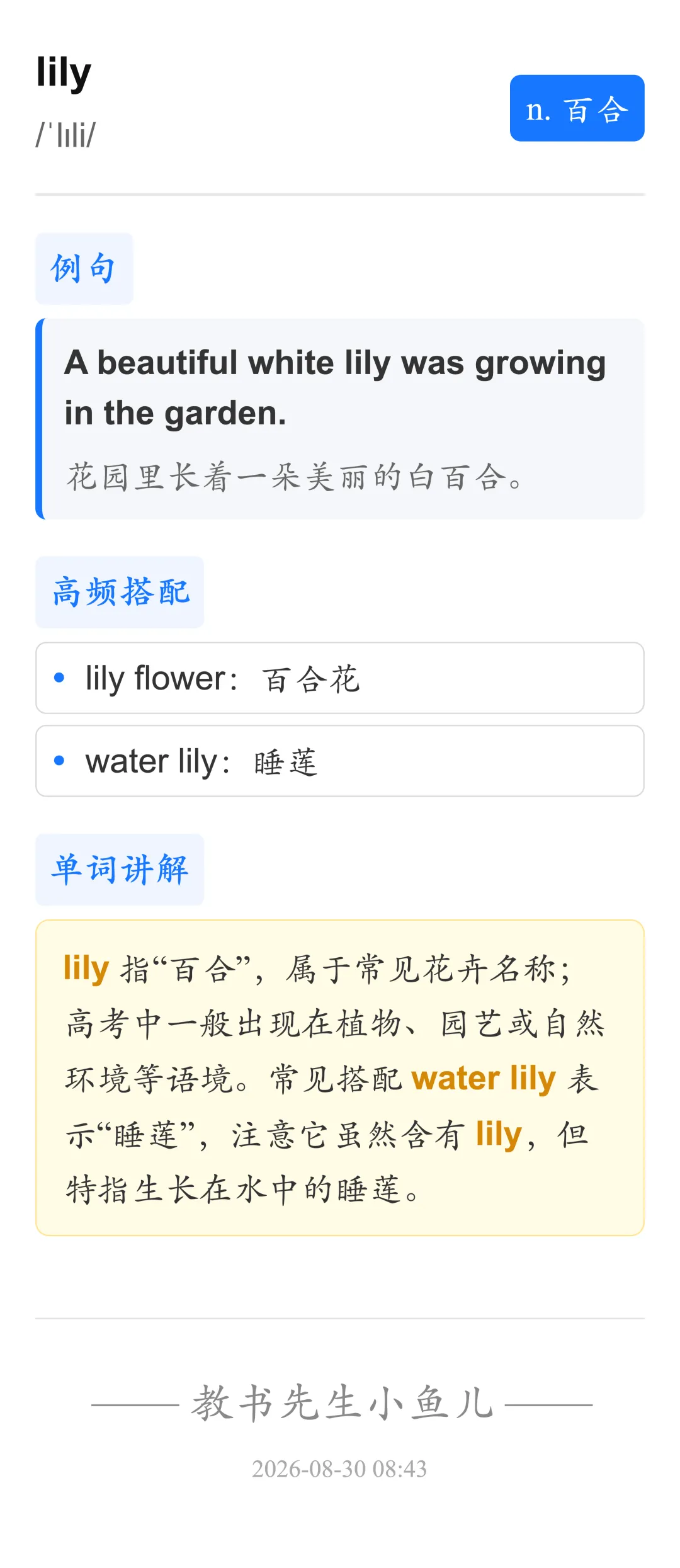Click the orange 'lily' before '但'
Viewport: 680px width, 1568px height.
coord(499,1135)
